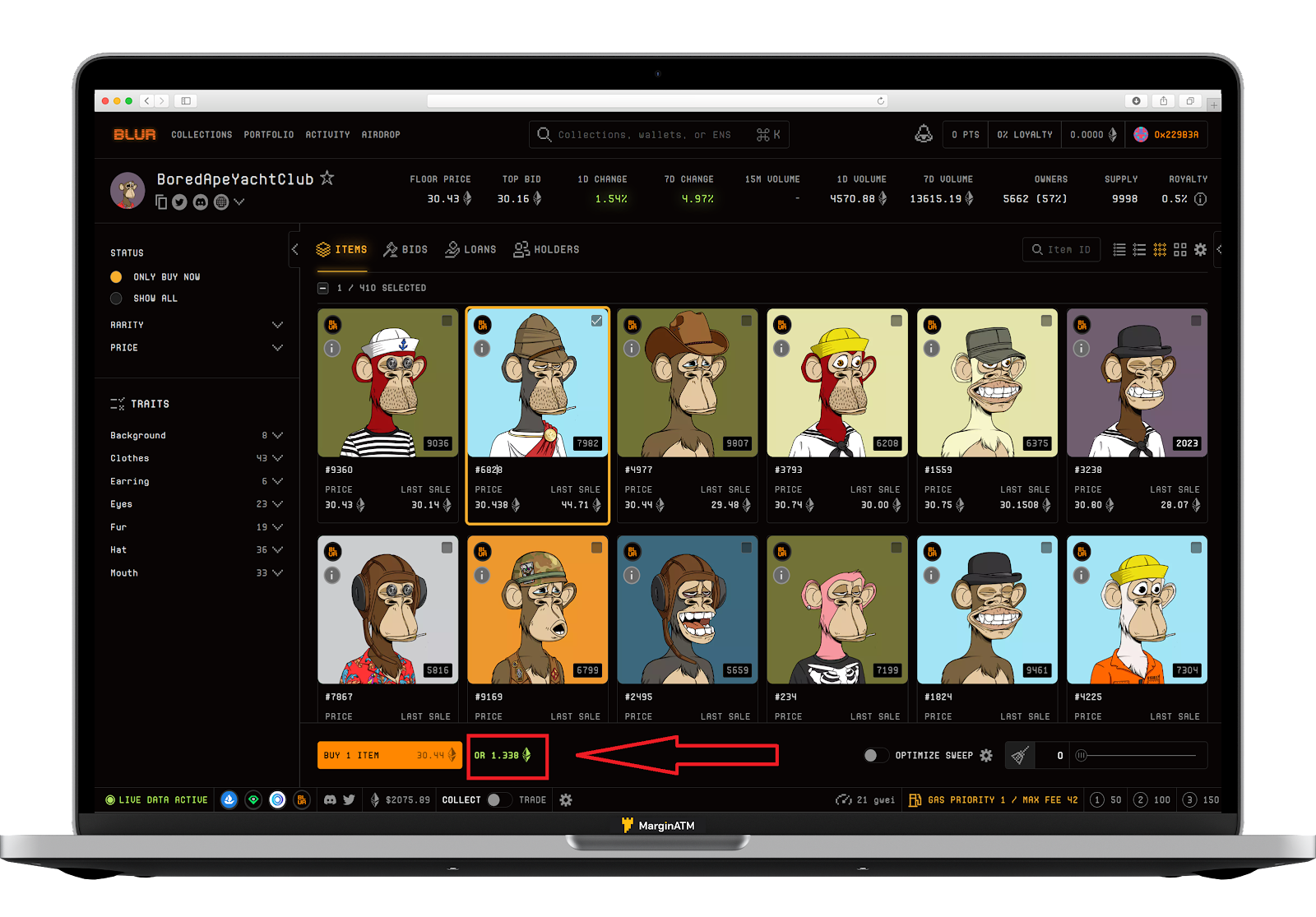
Task: Switch to compact list view icon
Action: 1119,249
